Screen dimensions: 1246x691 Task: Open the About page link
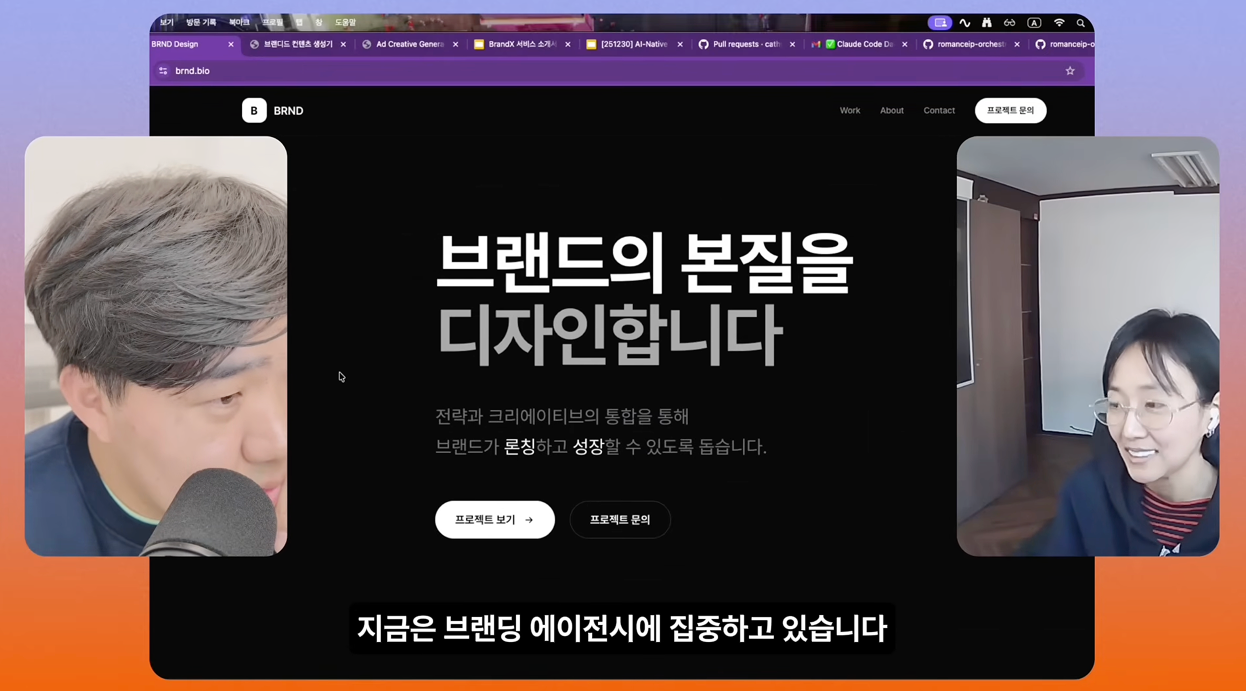(891, 110)
